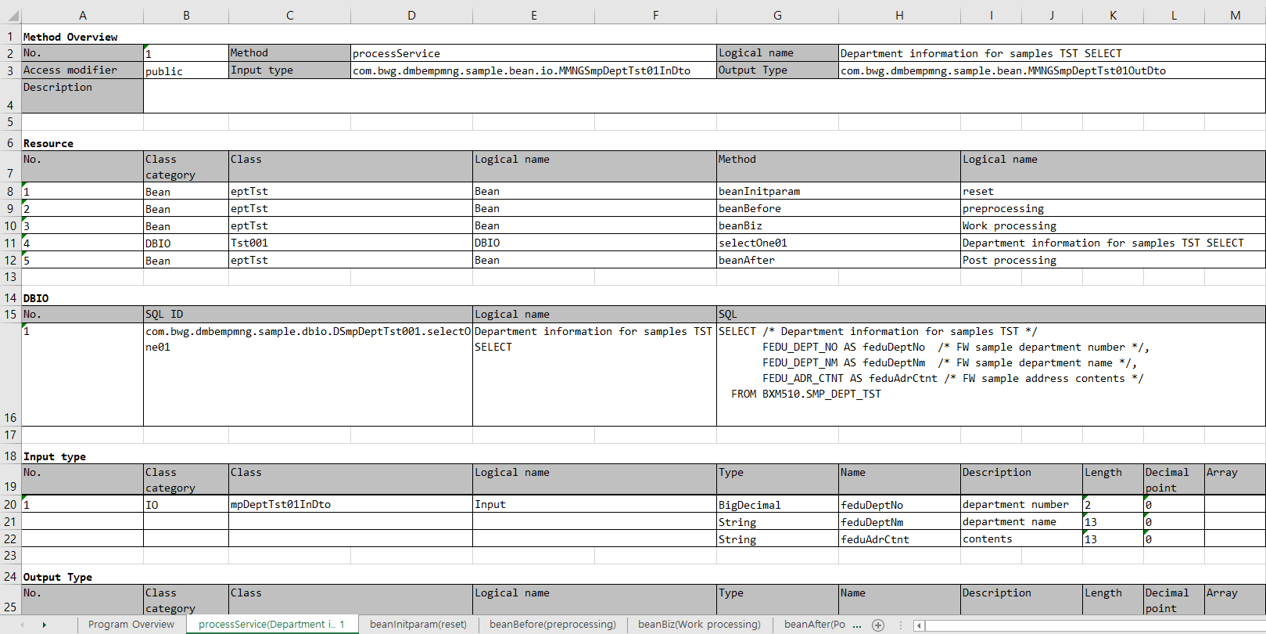This screenshot has width=1266, height=634.
Task: Click the select-all corner triangle
Action: (x=11, y=15)
